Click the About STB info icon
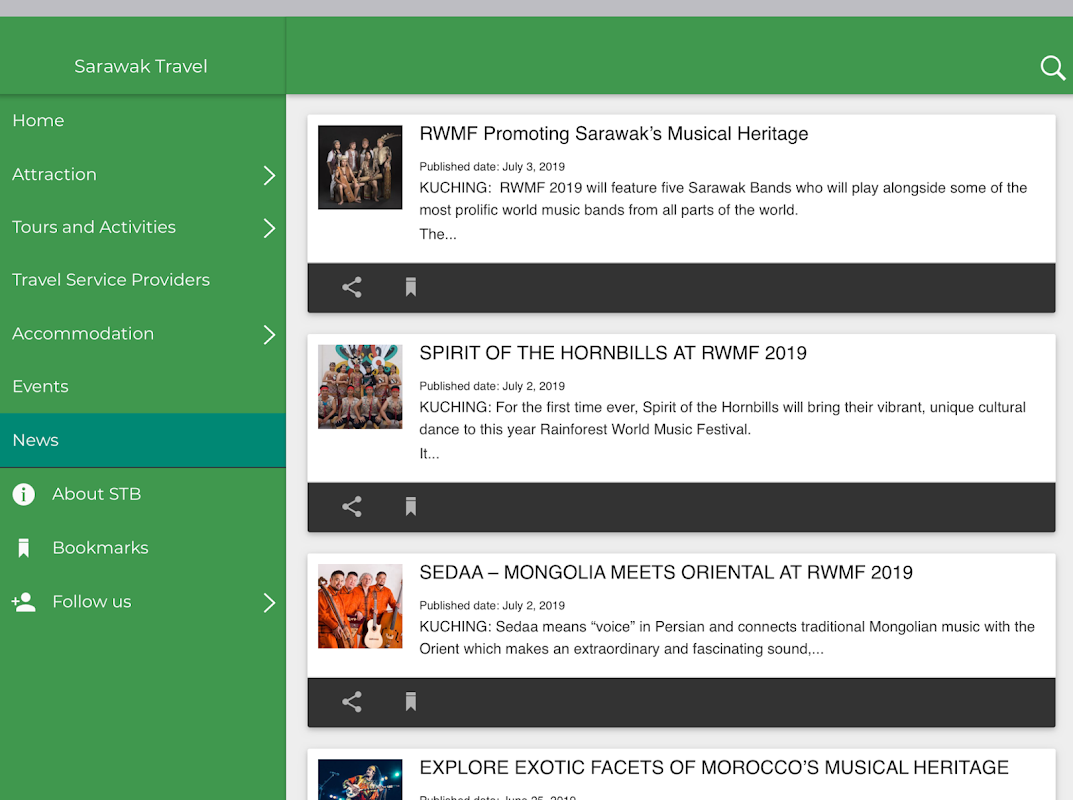 23,493
